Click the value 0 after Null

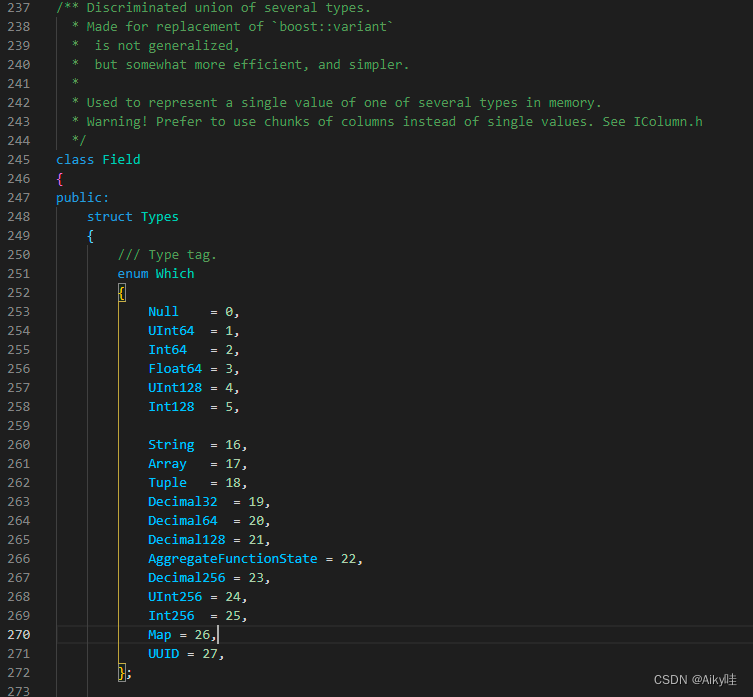pos(229,312)
